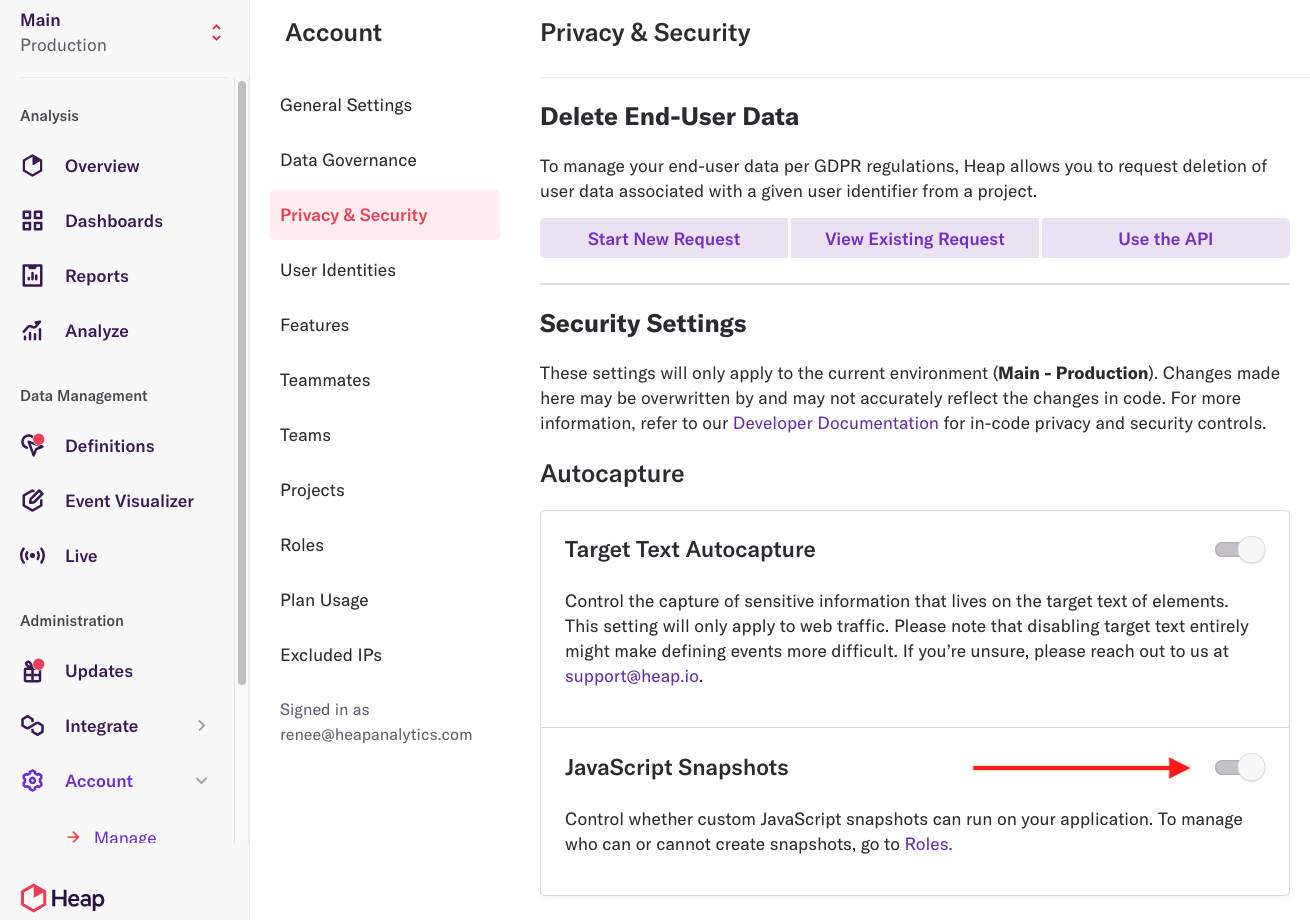
Task: Open Dashboards via its grid icon
Action: (32, 221)
